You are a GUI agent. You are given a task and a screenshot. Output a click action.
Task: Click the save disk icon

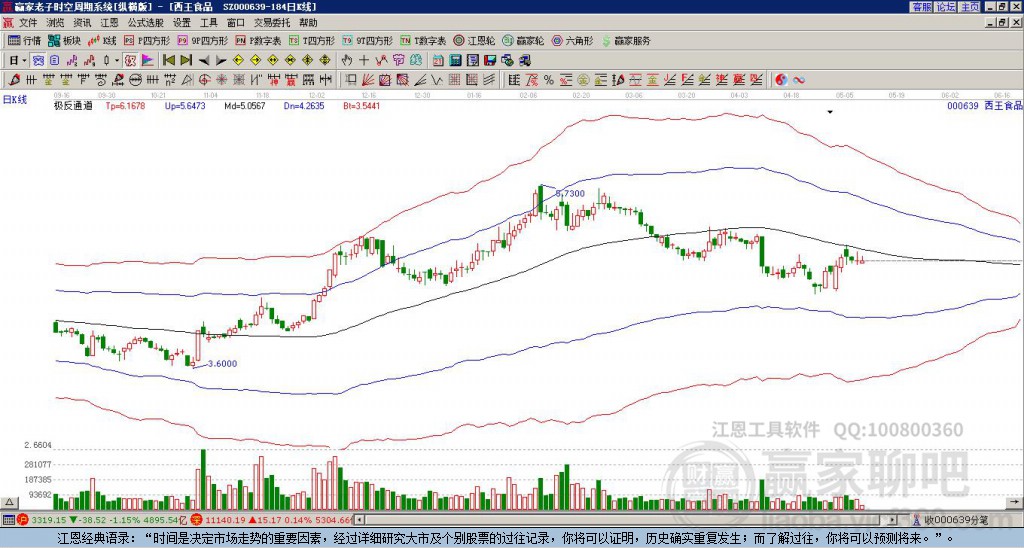[490, 61]
